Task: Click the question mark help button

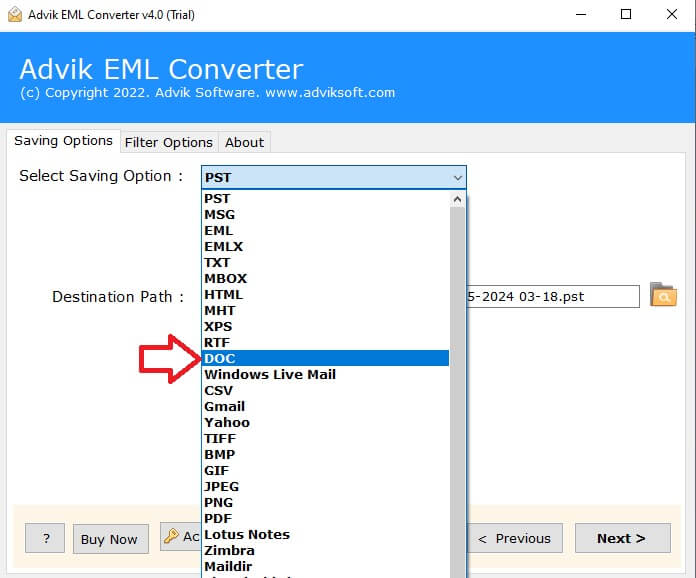Action: [x=45, y=538]
